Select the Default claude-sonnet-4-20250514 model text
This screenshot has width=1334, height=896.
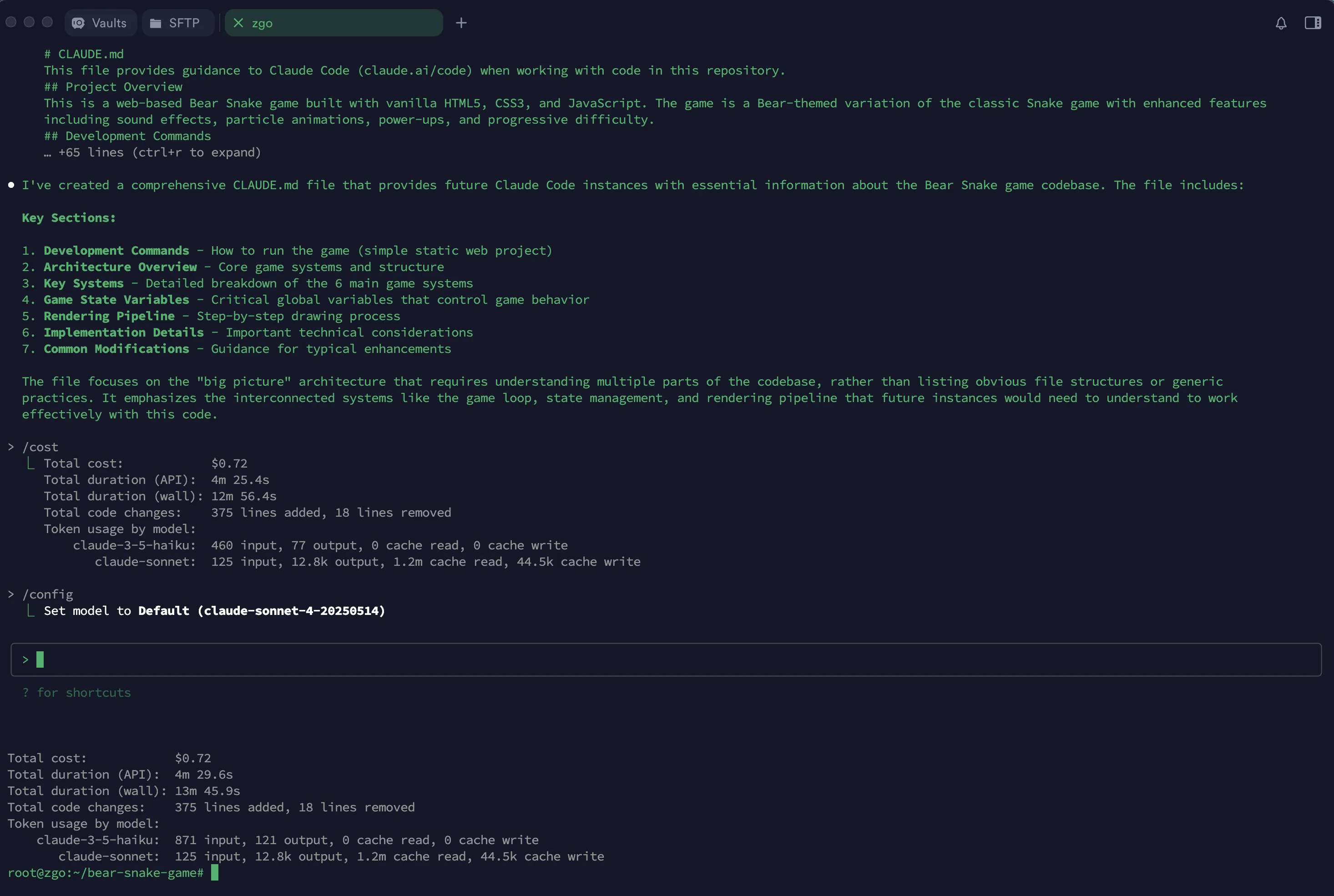tap(262, 610)
